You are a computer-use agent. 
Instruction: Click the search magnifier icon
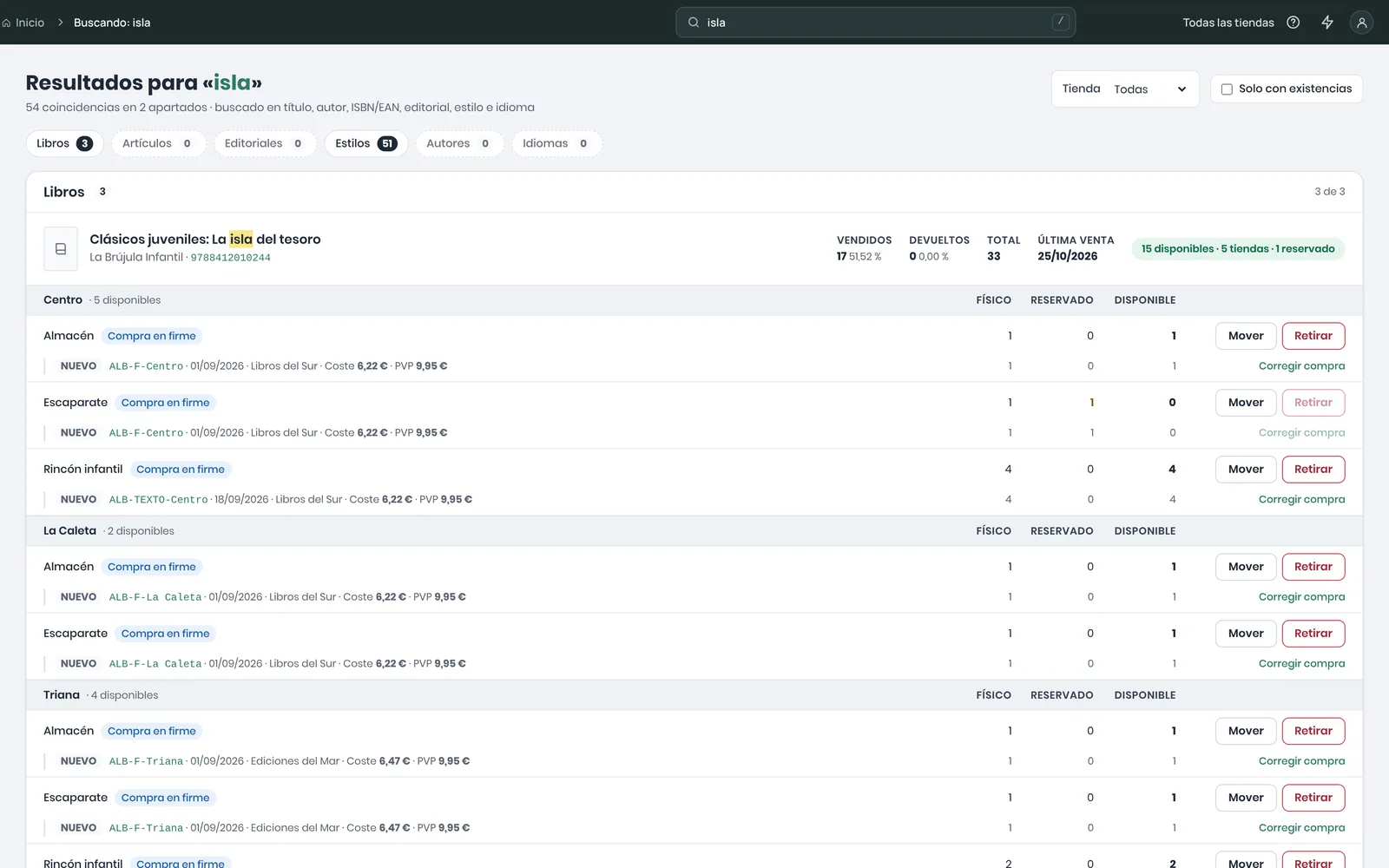pyautogui.click(x=694, y=23)
